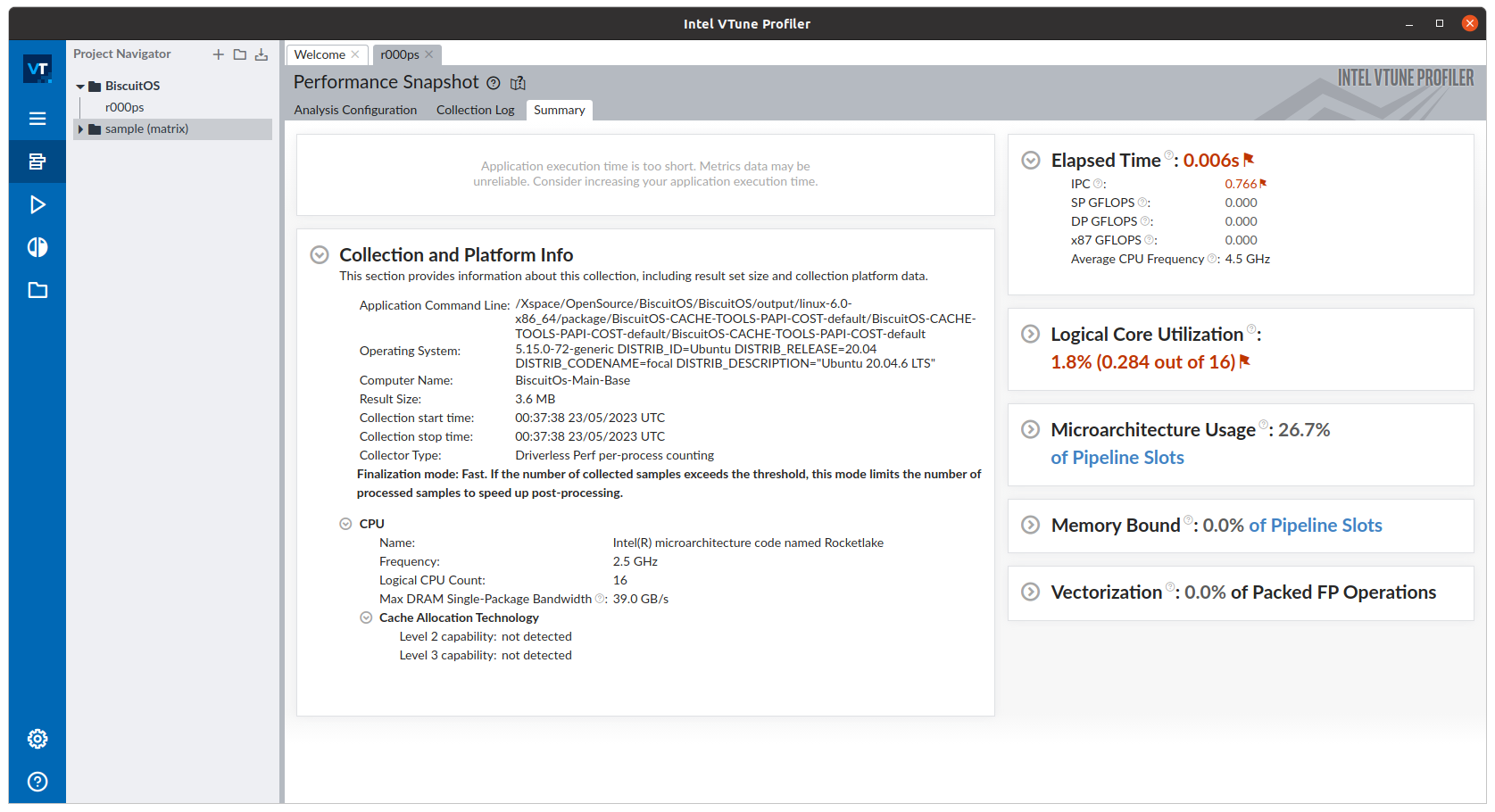The width and height of the screenshot is (1495, 812).
Task: Select r000ps result in Project Navigator
Action: (124, 107)
